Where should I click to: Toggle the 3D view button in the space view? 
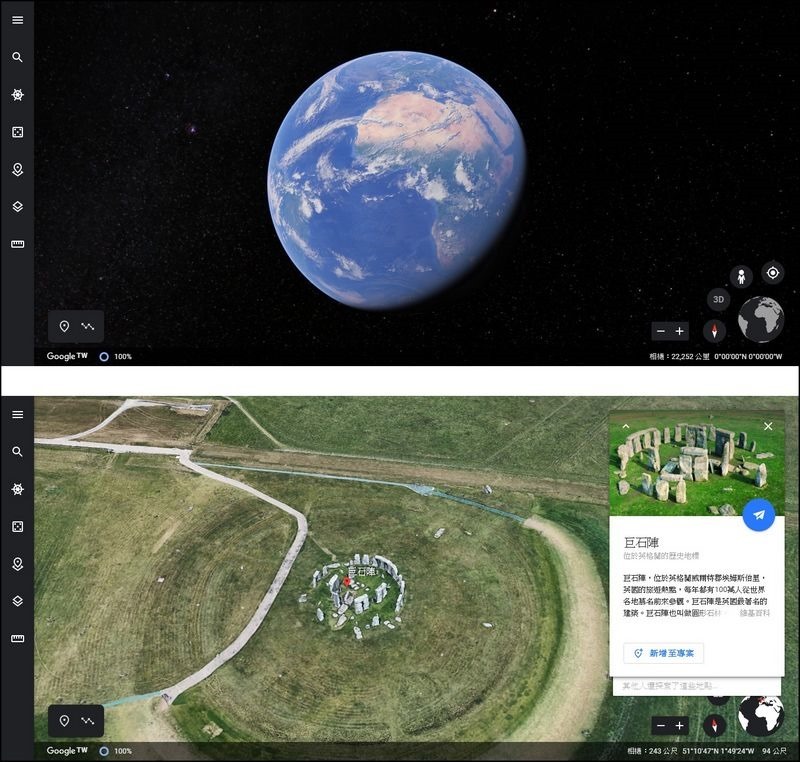718,299
